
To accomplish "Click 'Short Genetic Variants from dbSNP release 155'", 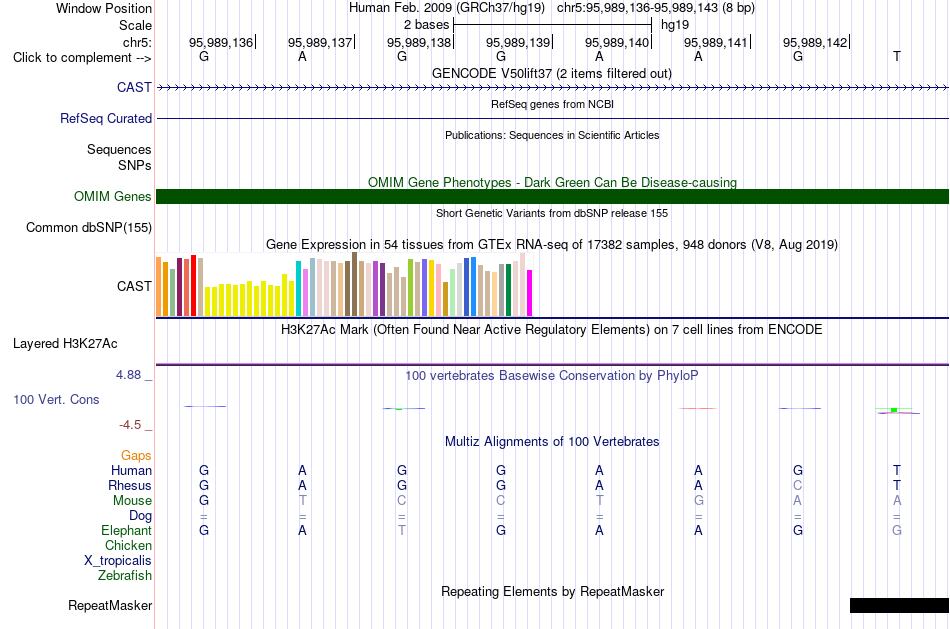I will pos(552,213).
